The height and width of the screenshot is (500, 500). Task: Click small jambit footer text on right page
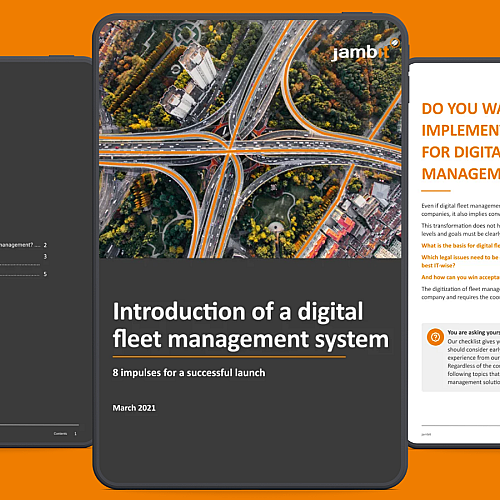pos(426,434)
